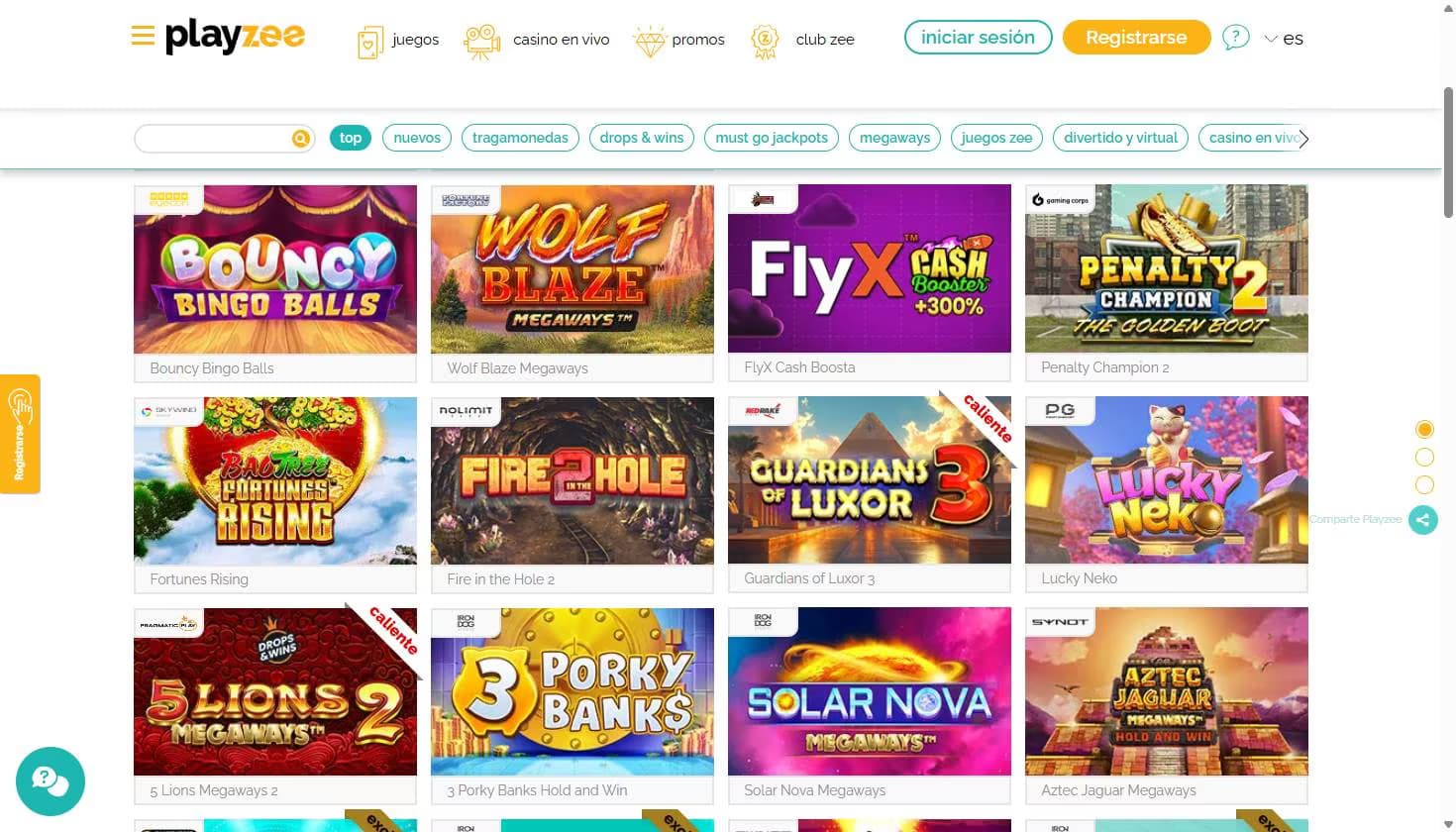
Task: Open the Registrarse side tab
Action: click(x=20, y=434)
